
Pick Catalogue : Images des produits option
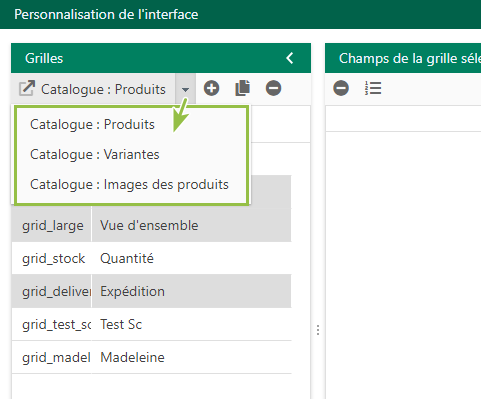[129, 184]
